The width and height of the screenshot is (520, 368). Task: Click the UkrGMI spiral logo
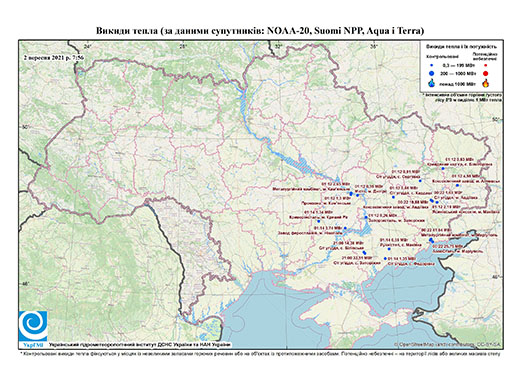click(33, 327)
